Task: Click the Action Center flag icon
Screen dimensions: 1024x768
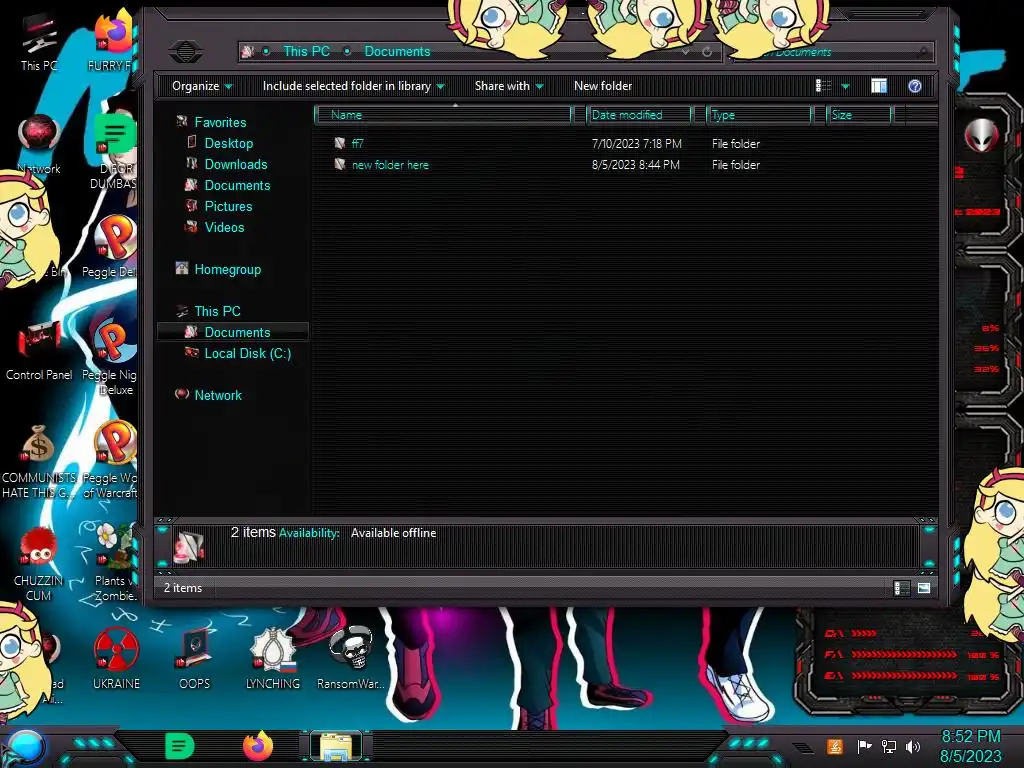Action: tap(864, 746)
